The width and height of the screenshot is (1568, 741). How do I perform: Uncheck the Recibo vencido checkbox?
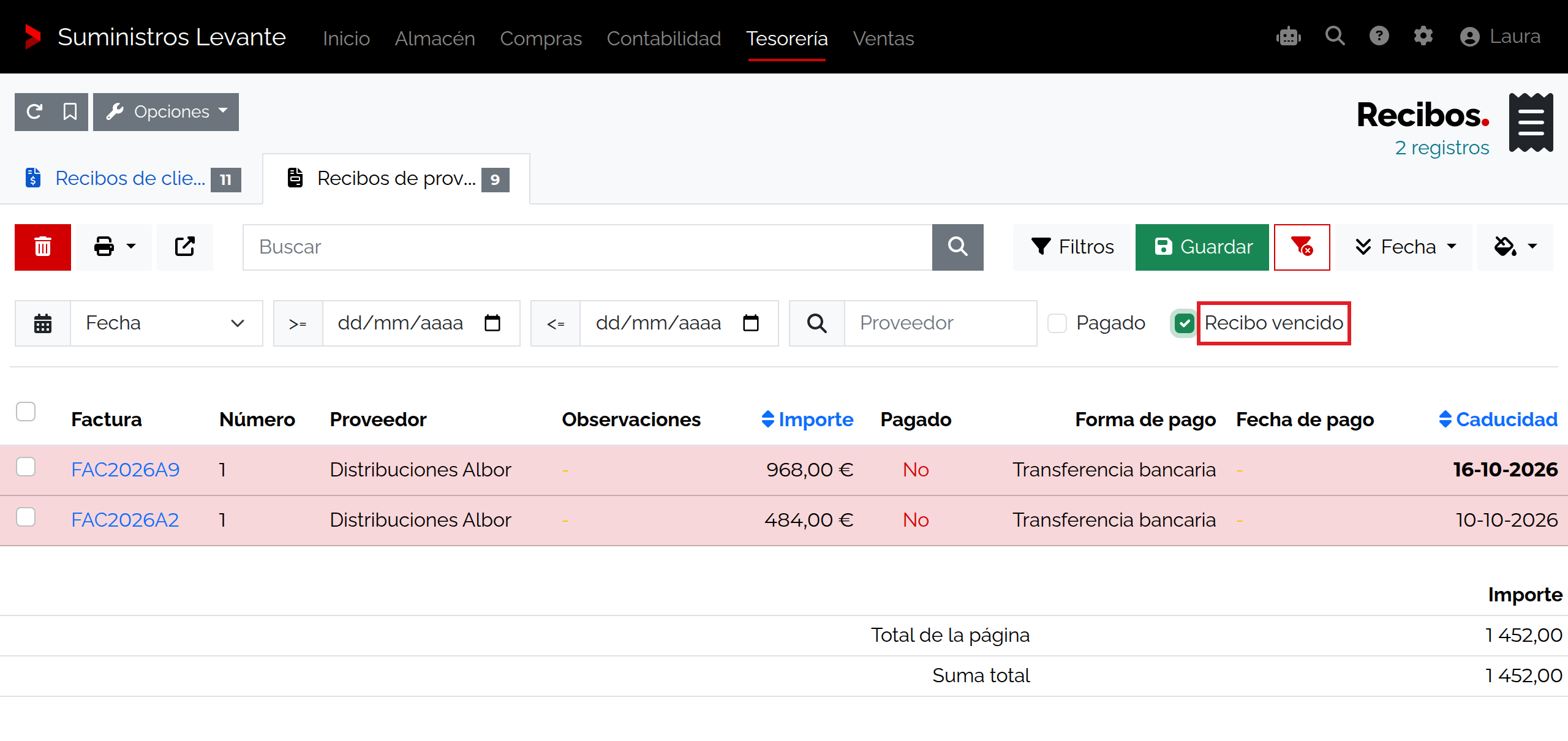(x=1185, y=323)
